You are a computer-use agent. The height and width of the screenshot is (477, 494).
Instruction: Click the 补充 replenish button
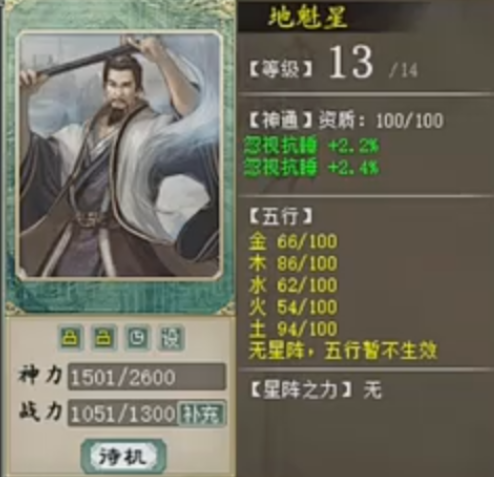coord(202,414)
